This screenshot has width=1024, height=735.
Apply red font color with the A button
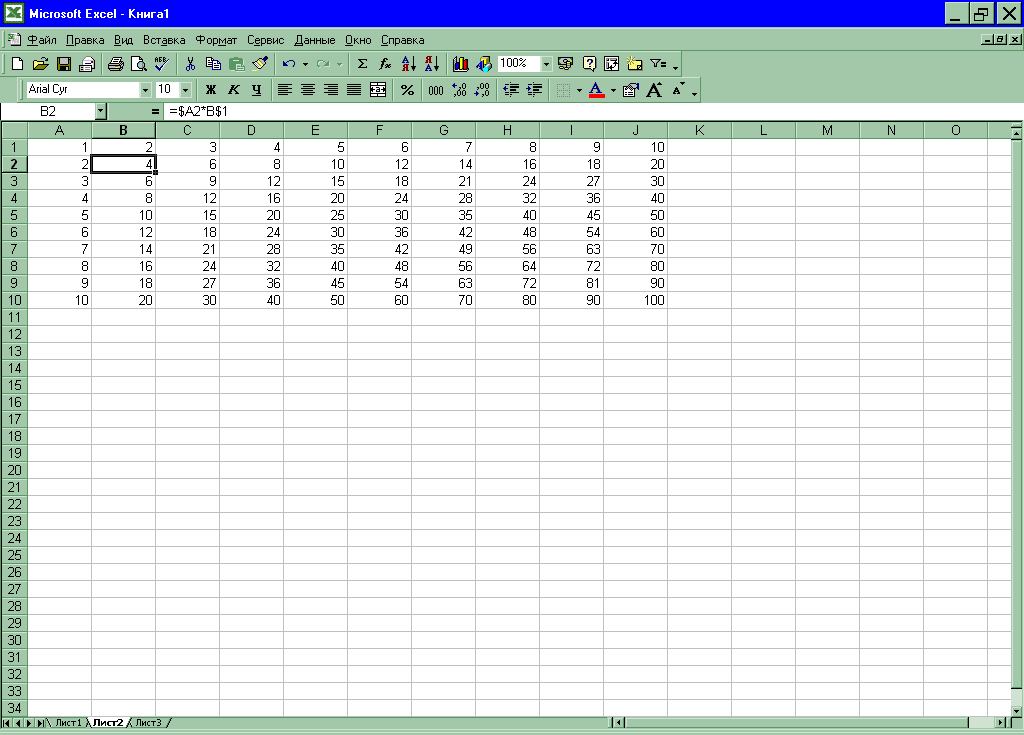596,90
